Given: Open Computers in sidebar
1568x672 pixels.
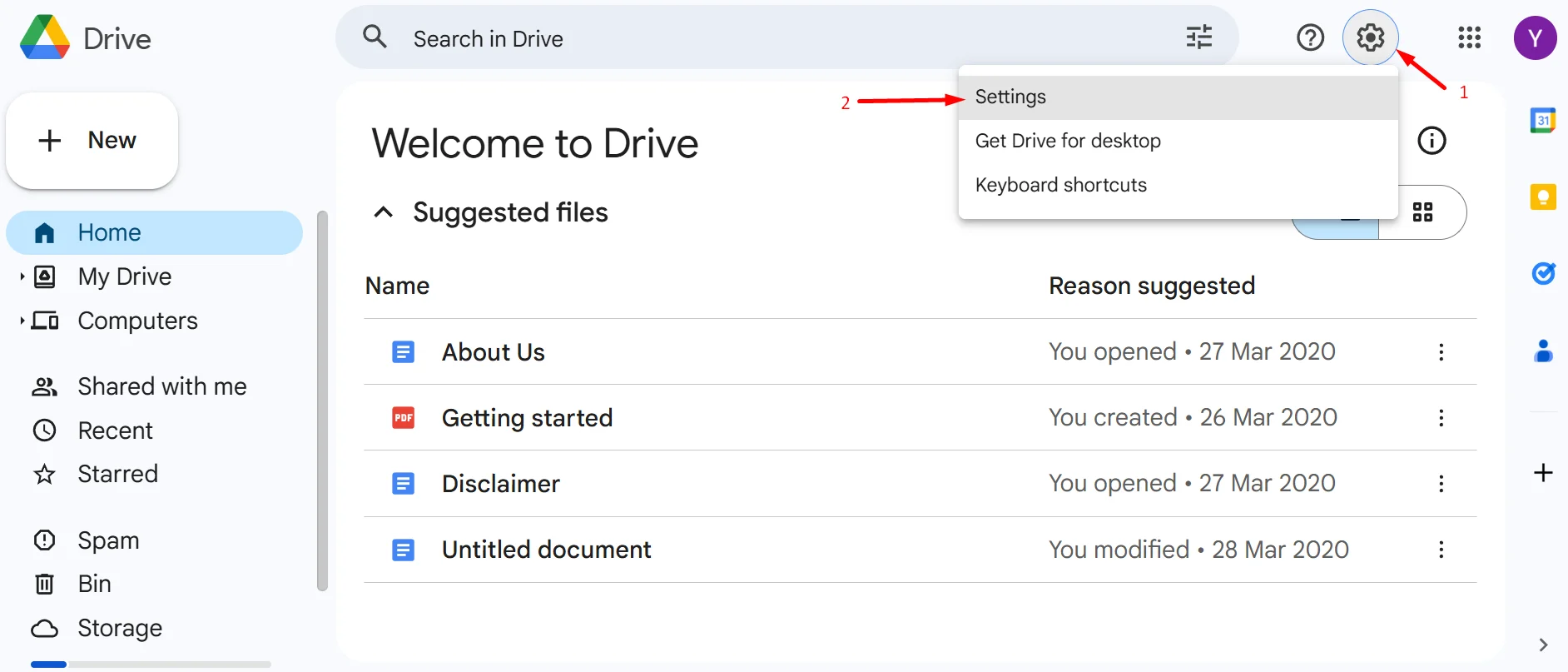Looking at the screenshot, I should tap(137, 321).
